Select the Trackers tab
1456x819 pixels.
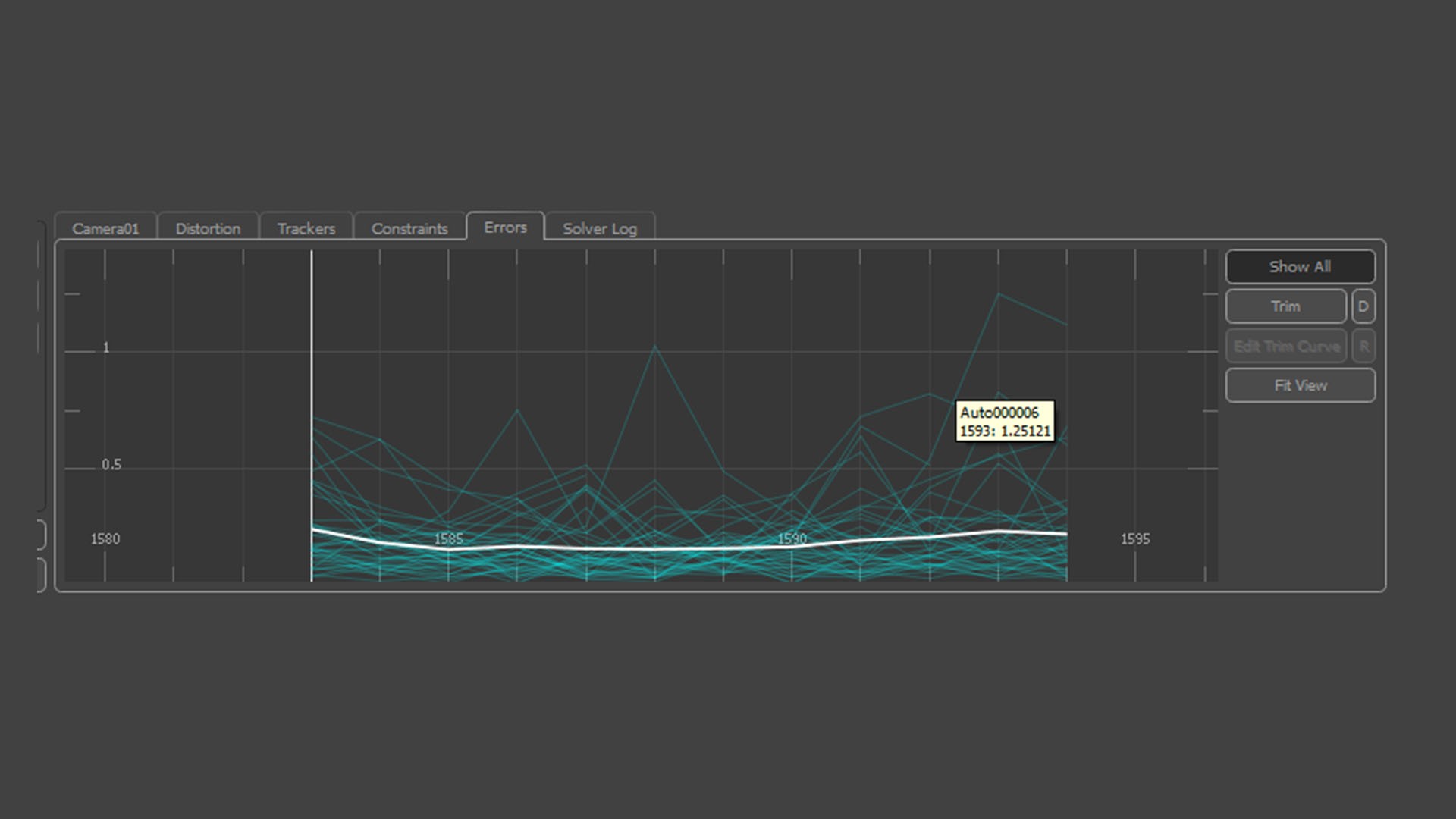306,228
